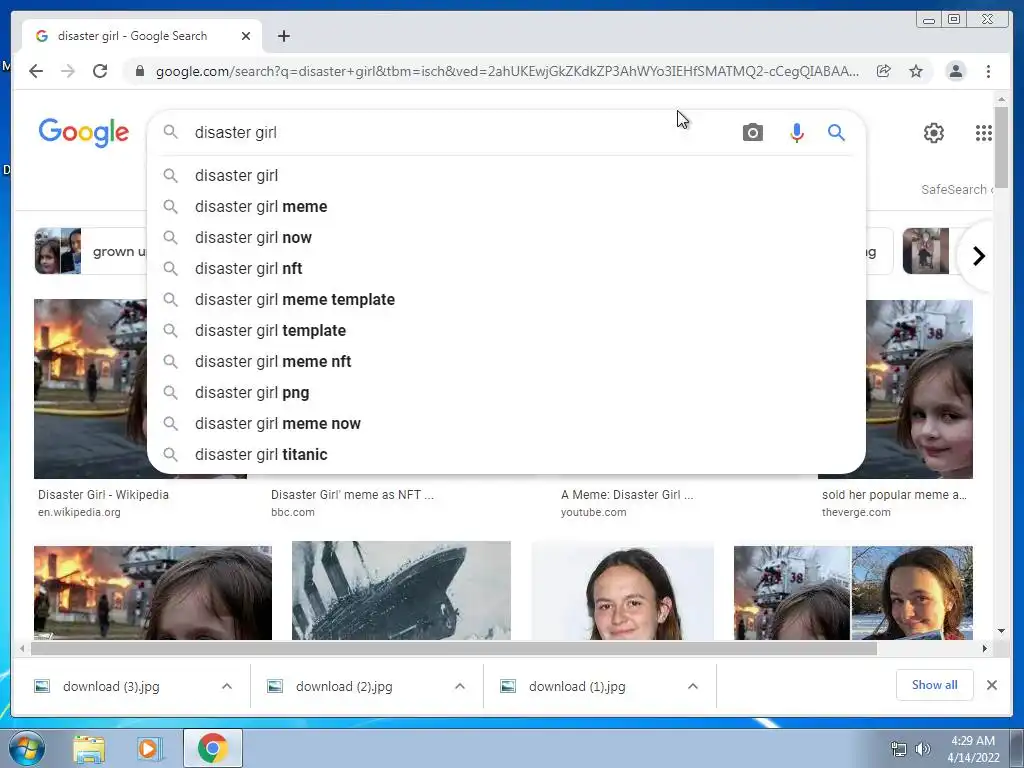Click the camera search-by-image icon
Image resolution: width=1024 pixels, height=768 pixels.
click(752, 133)
